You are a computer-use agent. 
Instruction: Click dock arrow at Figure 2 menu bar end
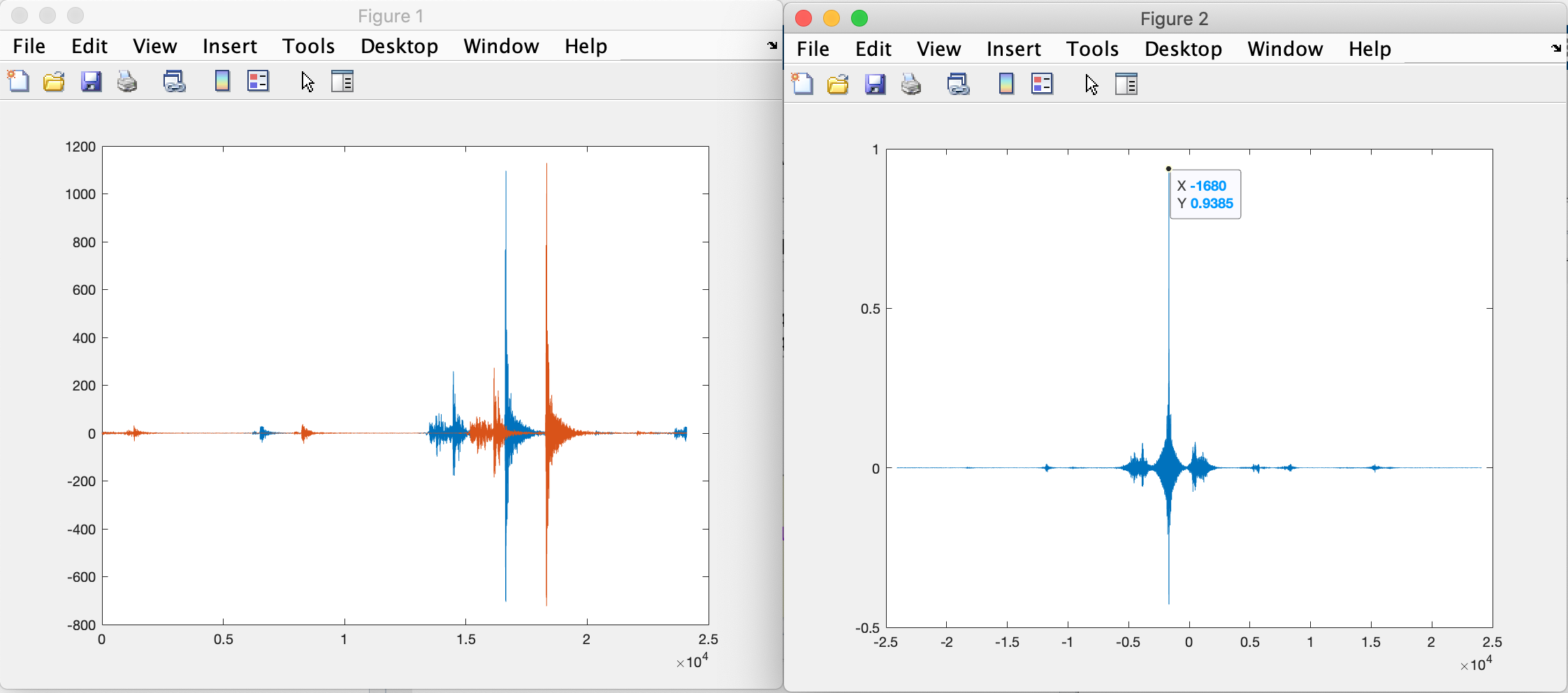click(x=1555, y=48)
